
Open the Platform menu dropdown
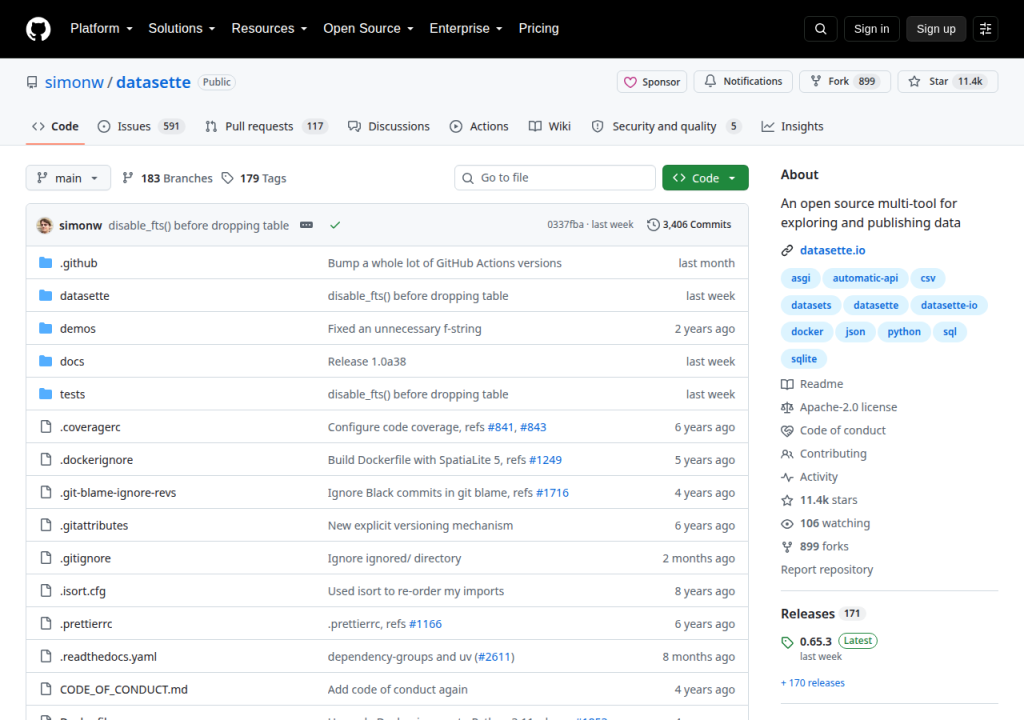(x=101, y=29)
